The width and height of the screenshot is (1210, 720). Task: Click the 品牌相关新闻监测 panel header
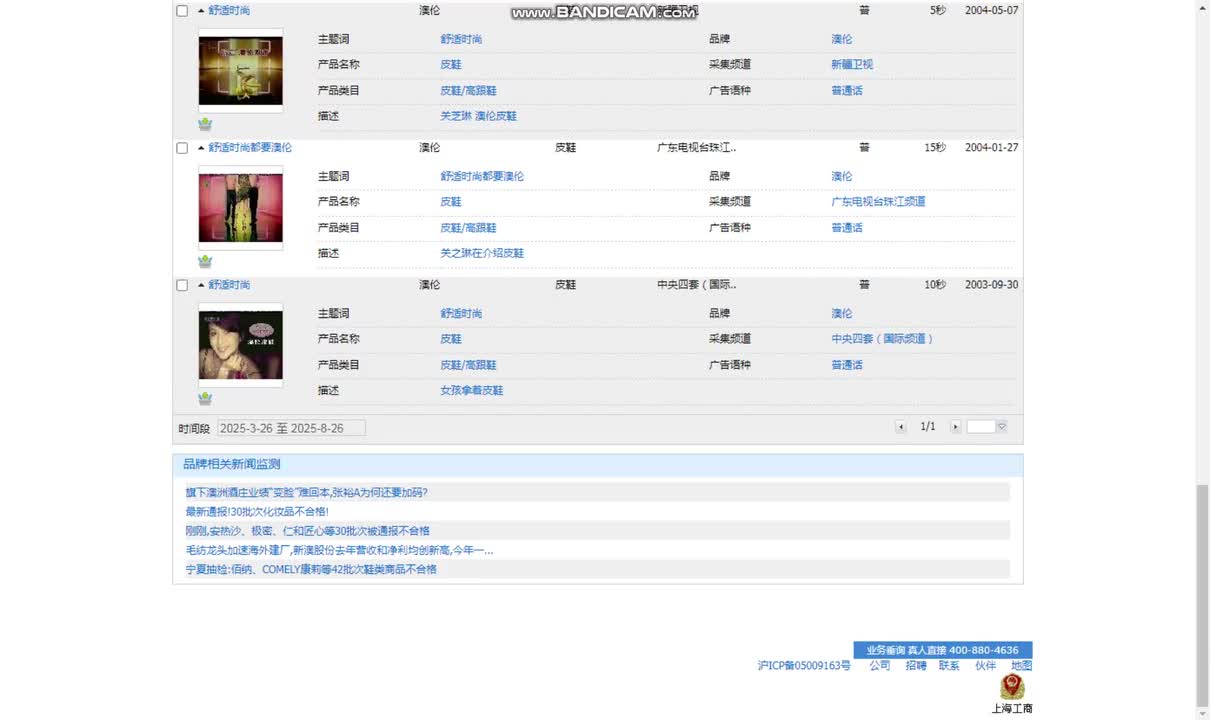tap(598, 464)
